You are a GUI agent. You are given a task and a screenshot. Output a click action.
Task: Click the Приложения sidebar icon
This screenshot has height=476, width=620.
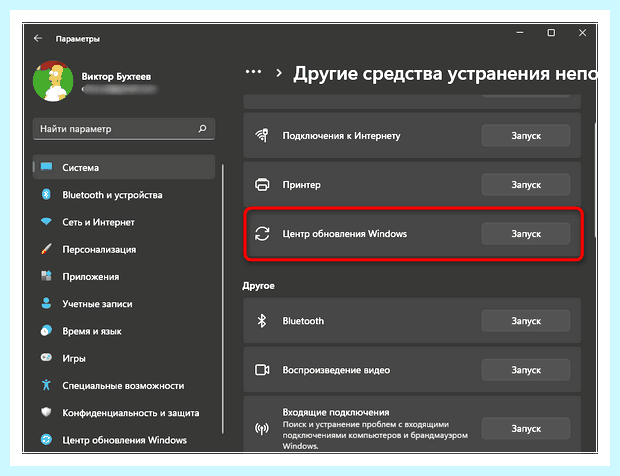click(46, 276)
